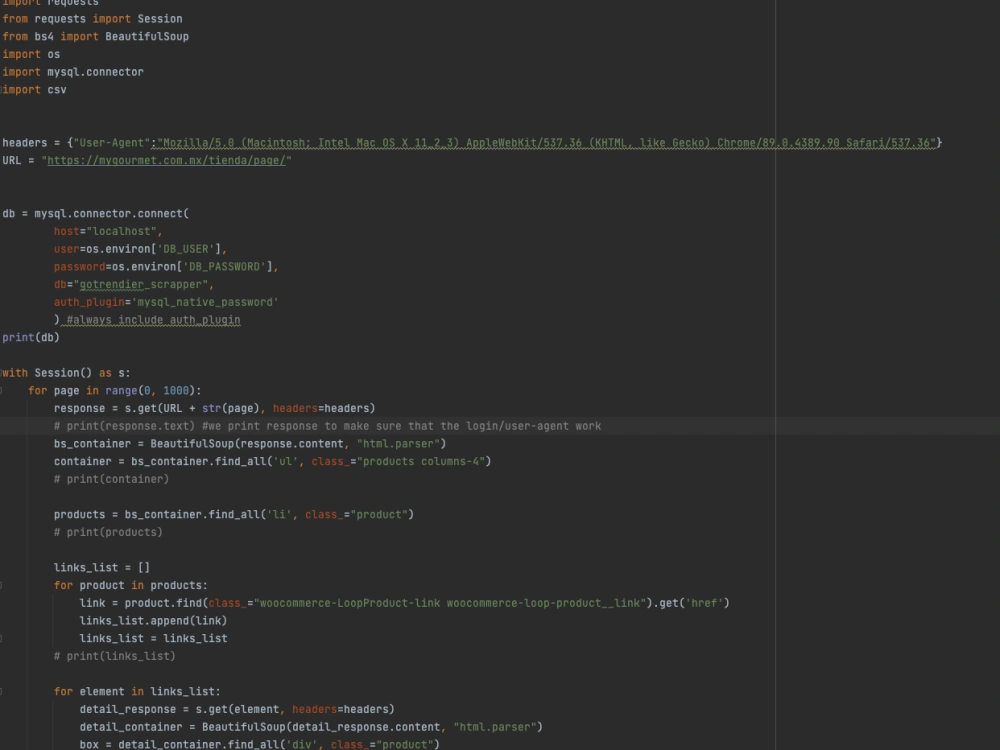Viewport: 1000px width, 750px height.
Task: Place cursor on the 'import os' line
Action: [31, 54]
